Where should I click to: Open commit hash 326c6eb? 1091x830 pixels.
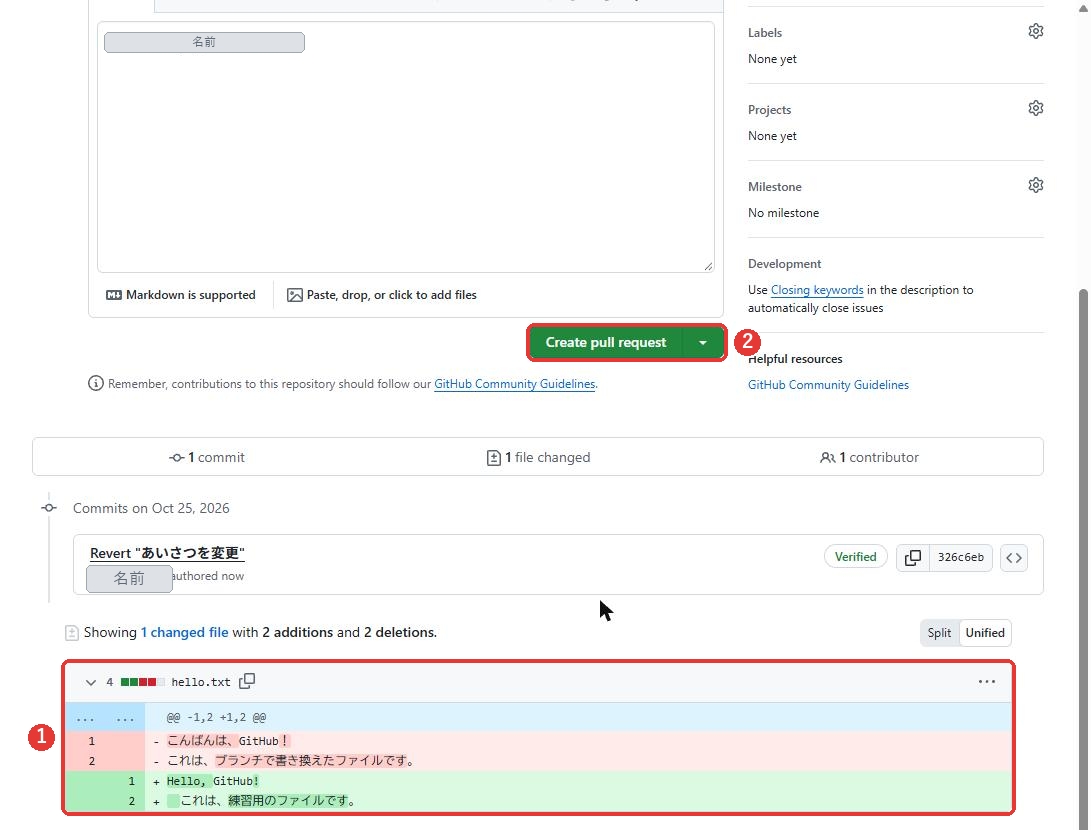961,557
